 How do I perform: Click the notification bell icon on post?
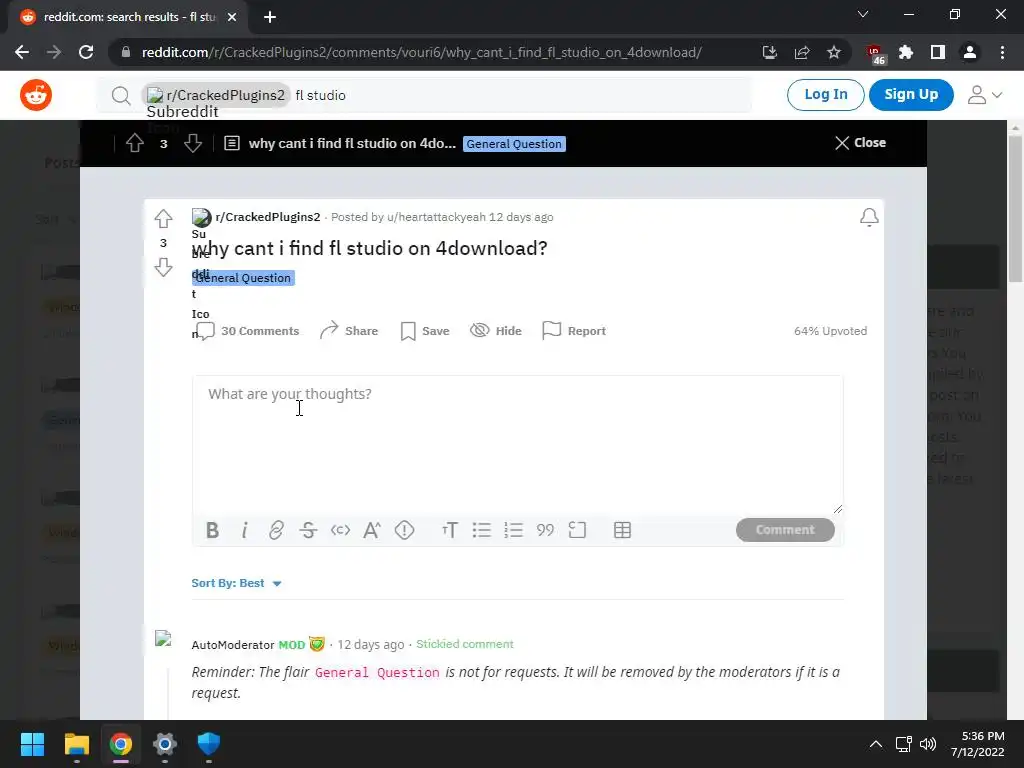[x=869, y=217]
